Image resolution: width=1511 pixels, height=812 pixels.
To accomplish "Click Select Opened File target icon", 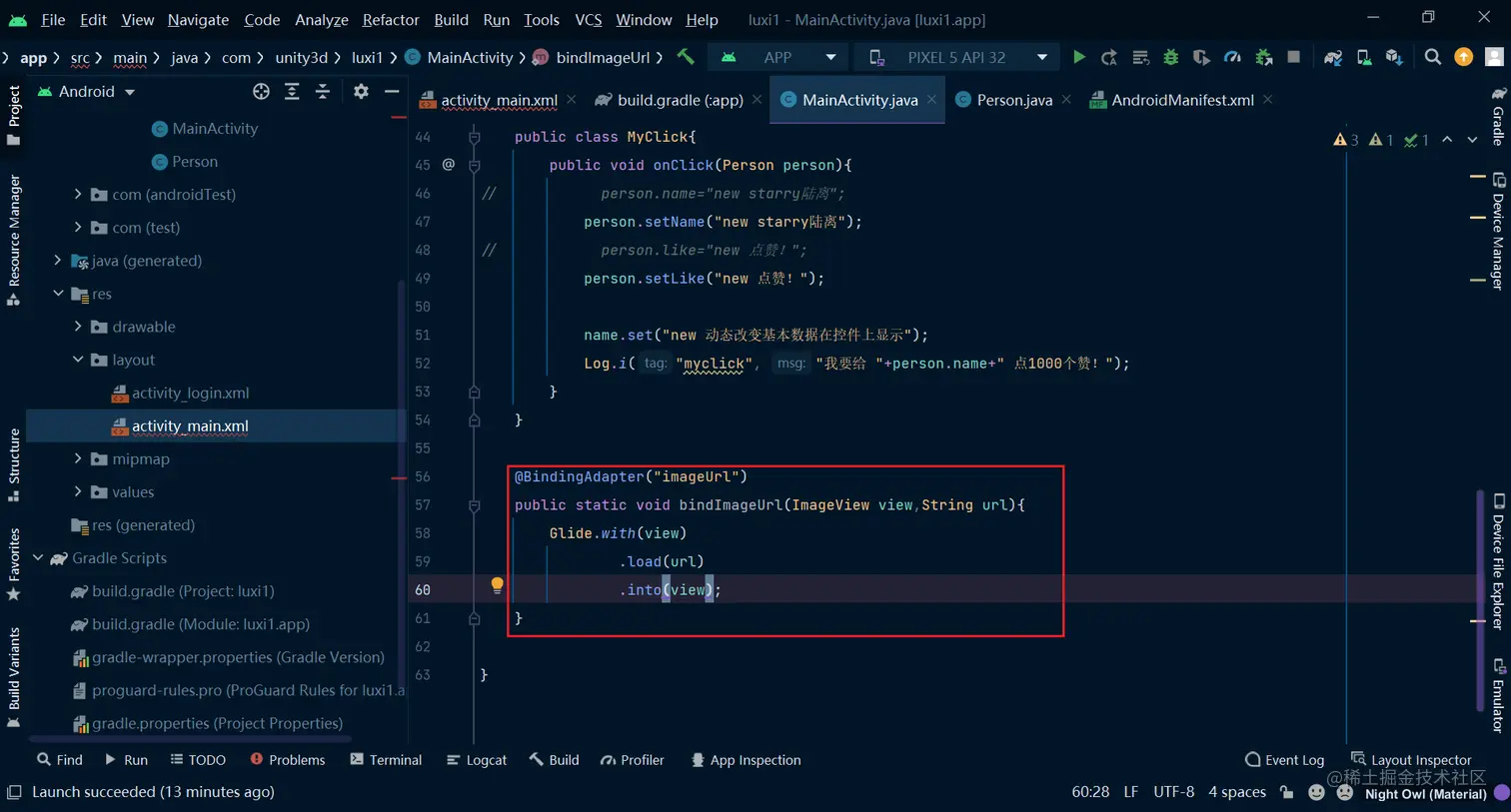I will 261,91.
